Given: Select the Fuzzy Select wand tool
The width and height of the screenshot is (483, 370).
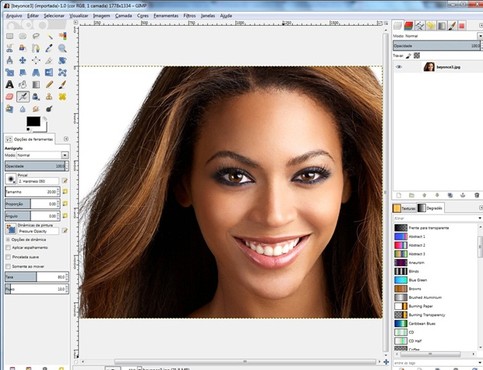Looking at the screenshot, I should [49, 36].
